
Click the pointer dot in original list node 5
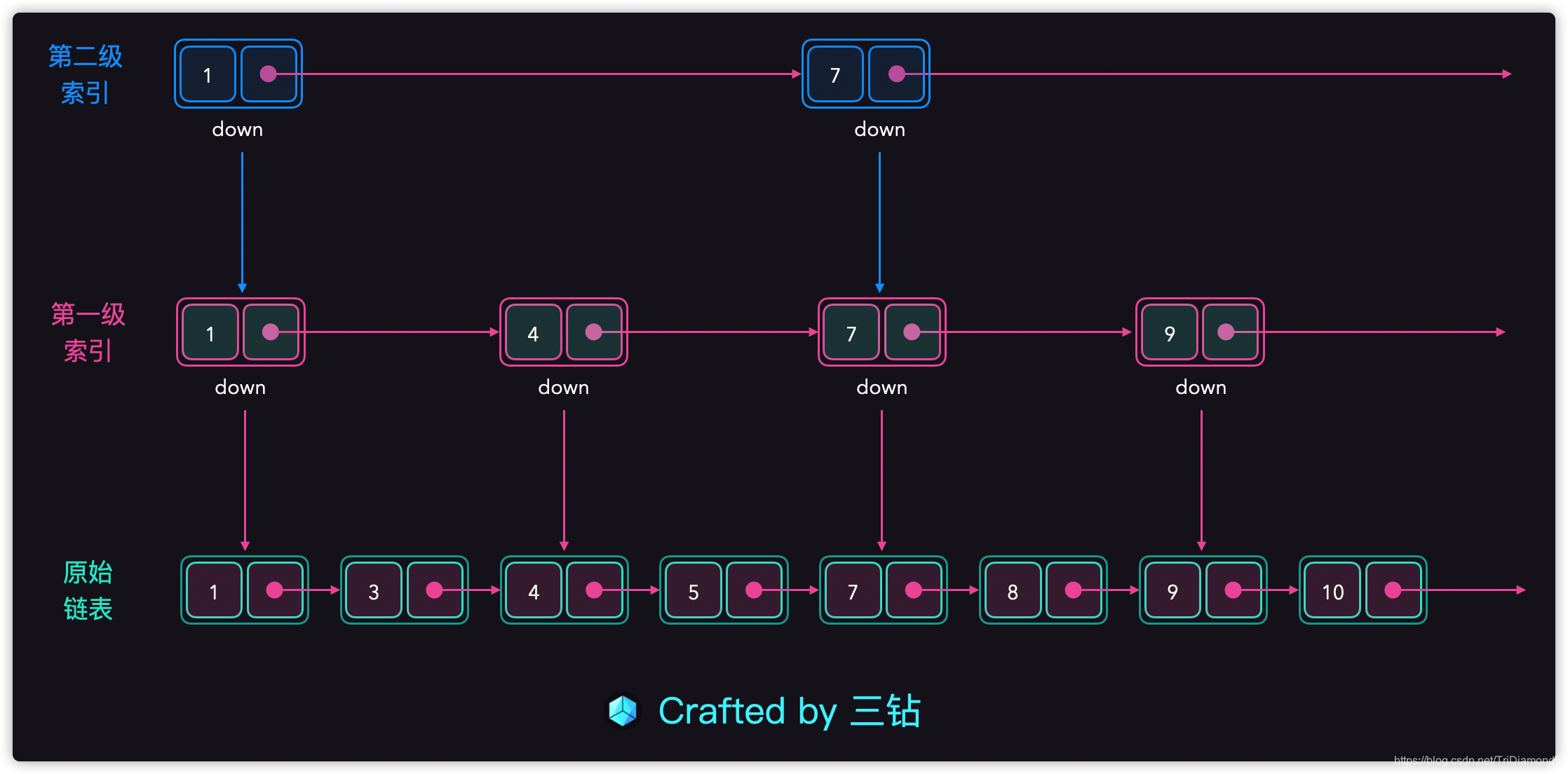click(x=754, y=590)
